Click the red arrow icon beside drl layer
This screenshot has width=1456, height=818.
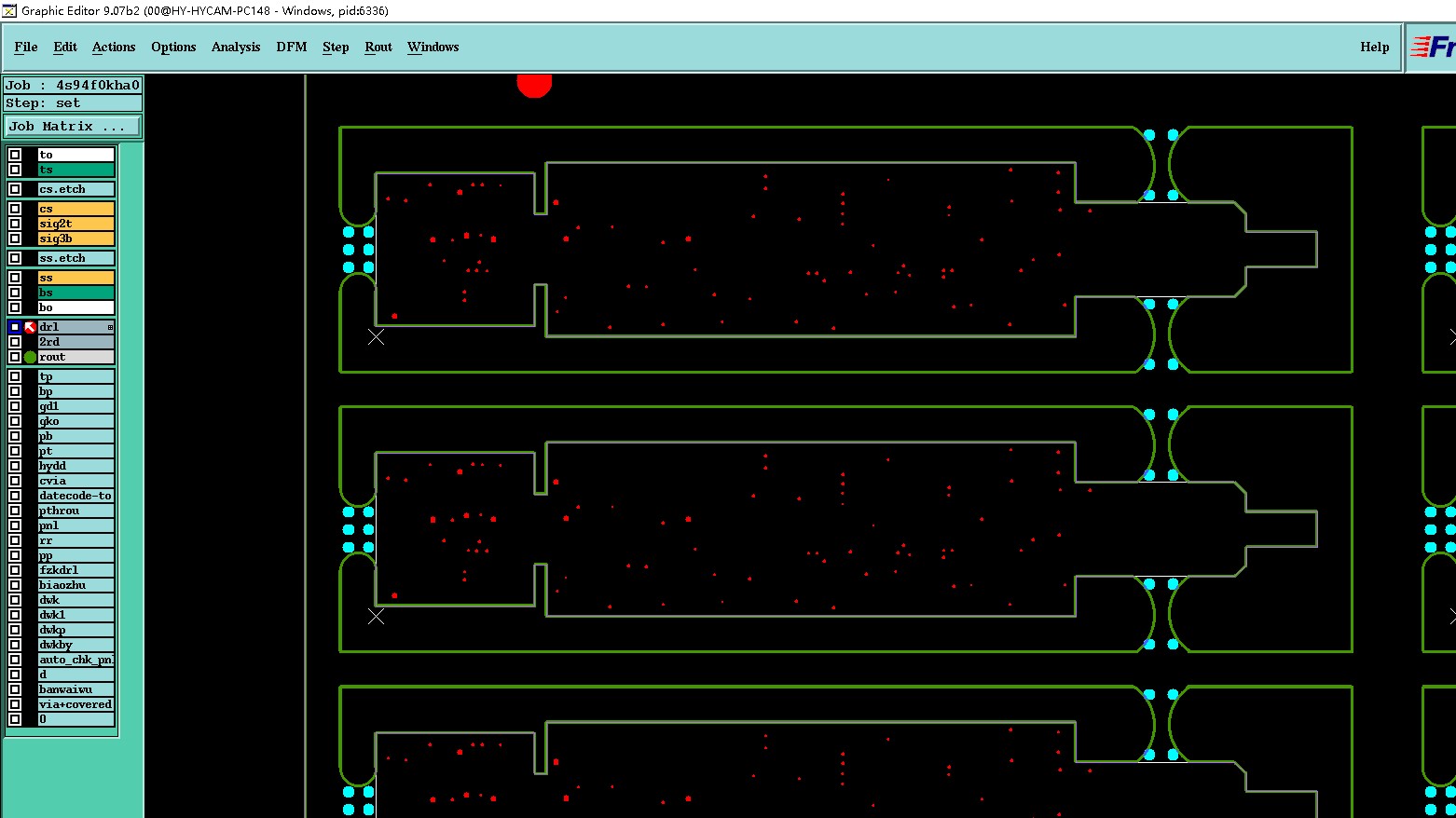coord(30,327)
